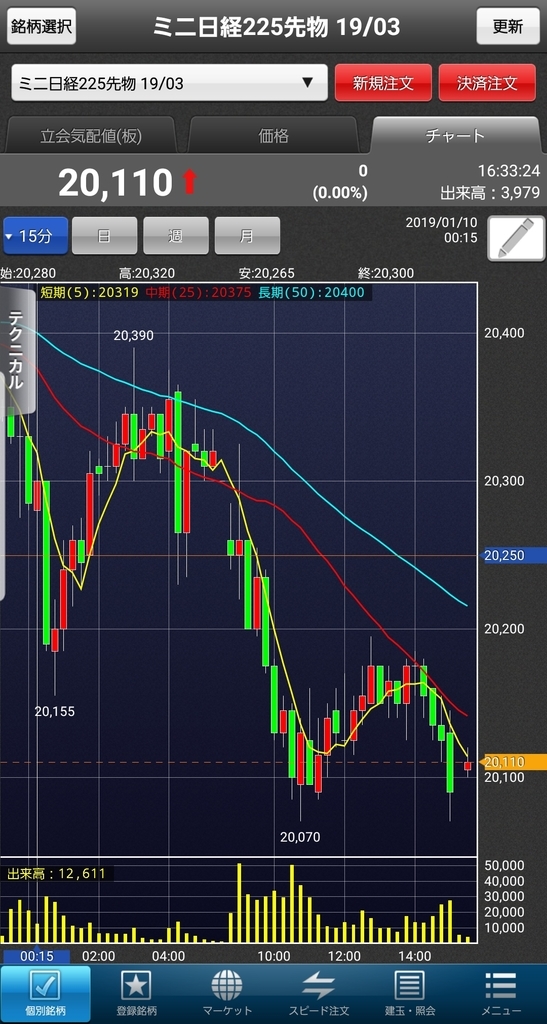Tap 銘柄選択 button
The width and height of the screenshot is (547, 1024).
(x=41, y=26)
